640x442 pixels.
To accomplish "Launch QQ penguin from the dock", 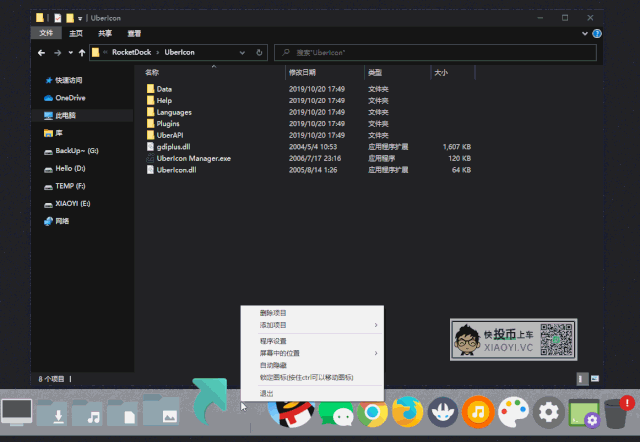I will [291, 414].
